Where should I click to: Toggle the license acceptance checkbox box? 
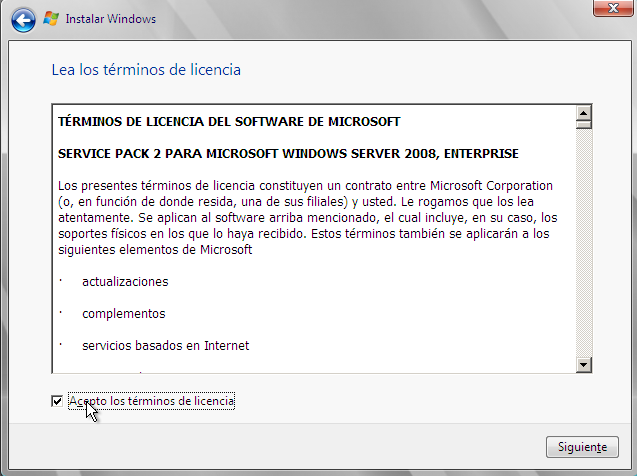(56, 401)
